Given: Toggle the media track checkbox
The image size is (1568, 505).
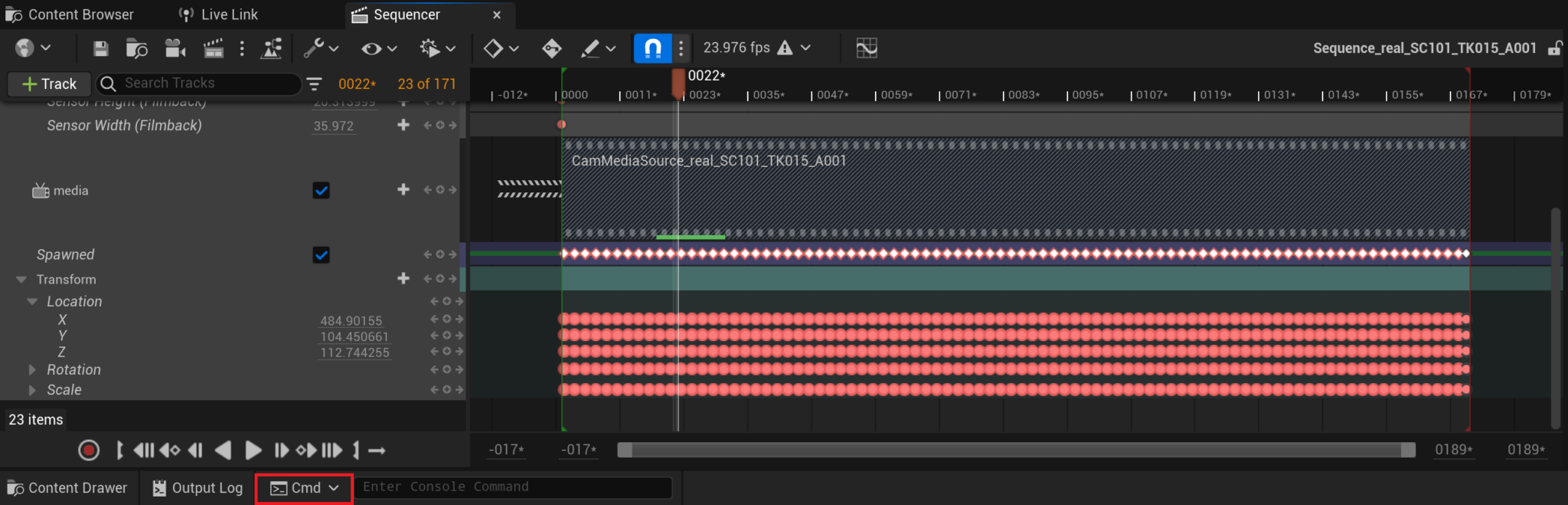Looking at the screenshot, I should tap(321, 190).
